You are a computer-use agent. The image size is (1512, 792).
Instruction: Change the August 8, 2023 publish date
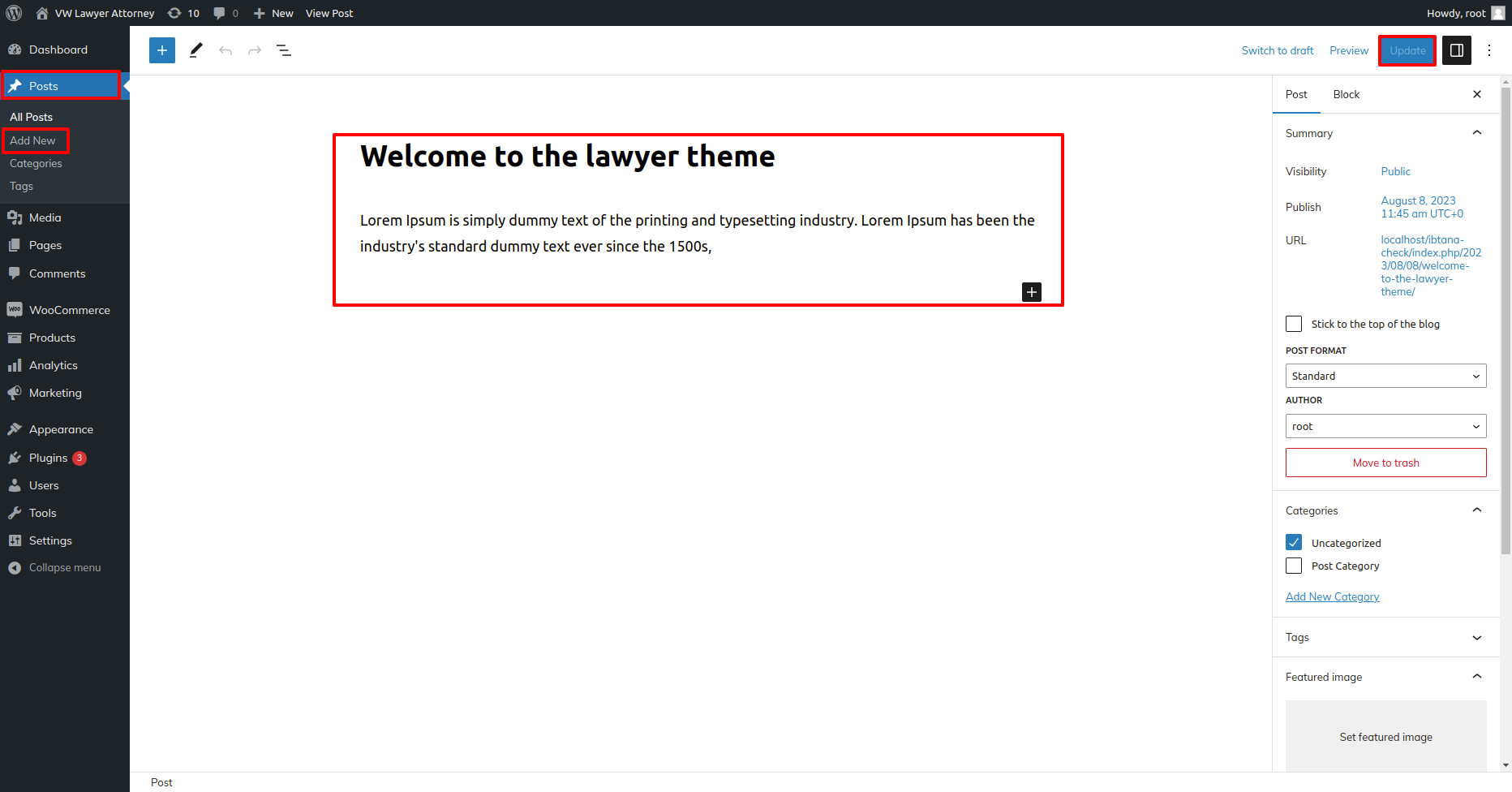(1422, 207)
